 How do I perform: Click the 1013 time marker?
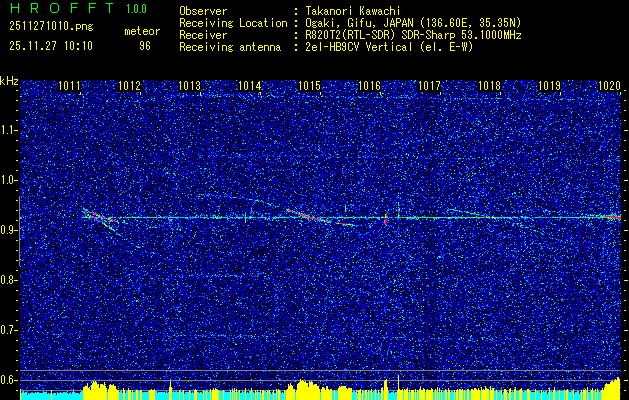[189, 86]
